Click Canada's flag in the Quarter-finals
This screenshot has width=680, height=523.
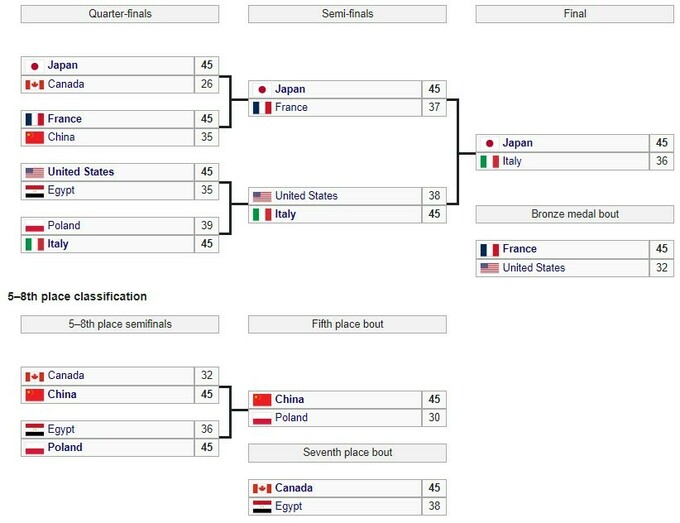tap(34, 83)
